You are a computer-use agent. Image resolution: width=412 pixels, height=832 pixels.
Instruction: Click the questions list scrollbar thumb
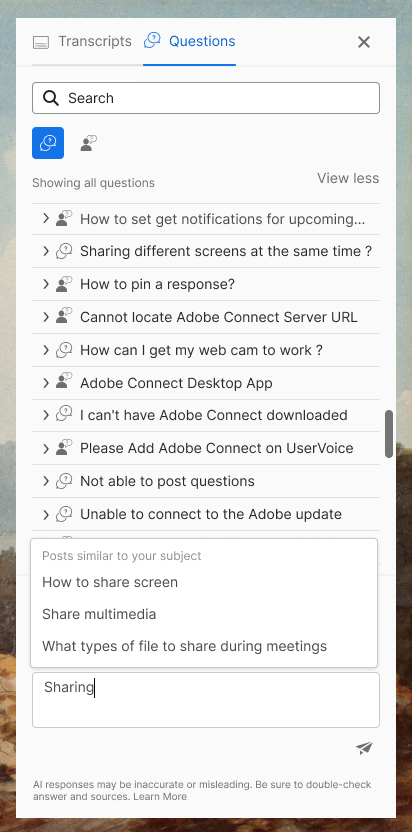click(x=389, y=434)
